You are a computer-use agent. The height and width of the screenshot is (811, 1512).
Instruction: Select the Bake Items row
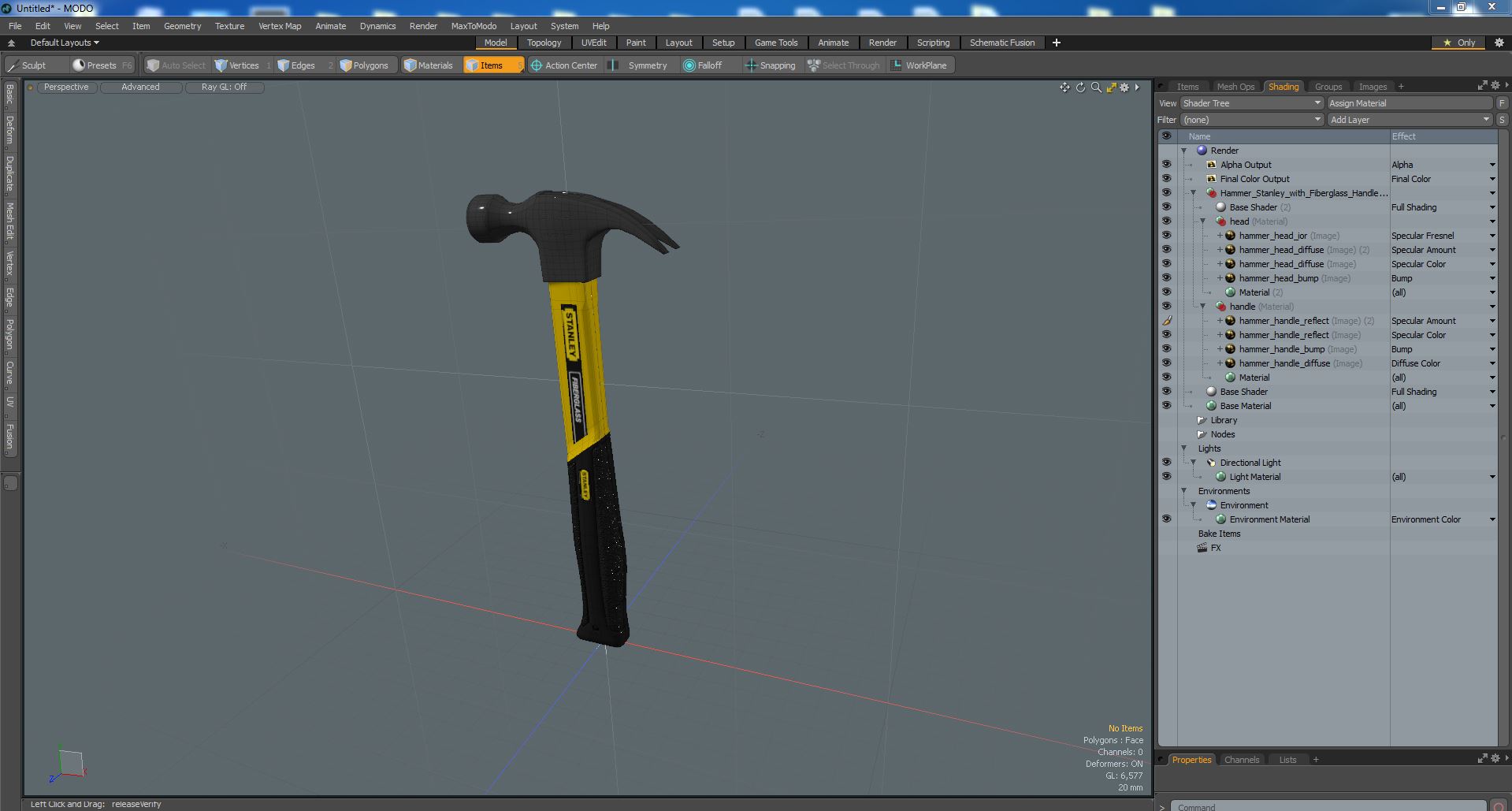1219,534
